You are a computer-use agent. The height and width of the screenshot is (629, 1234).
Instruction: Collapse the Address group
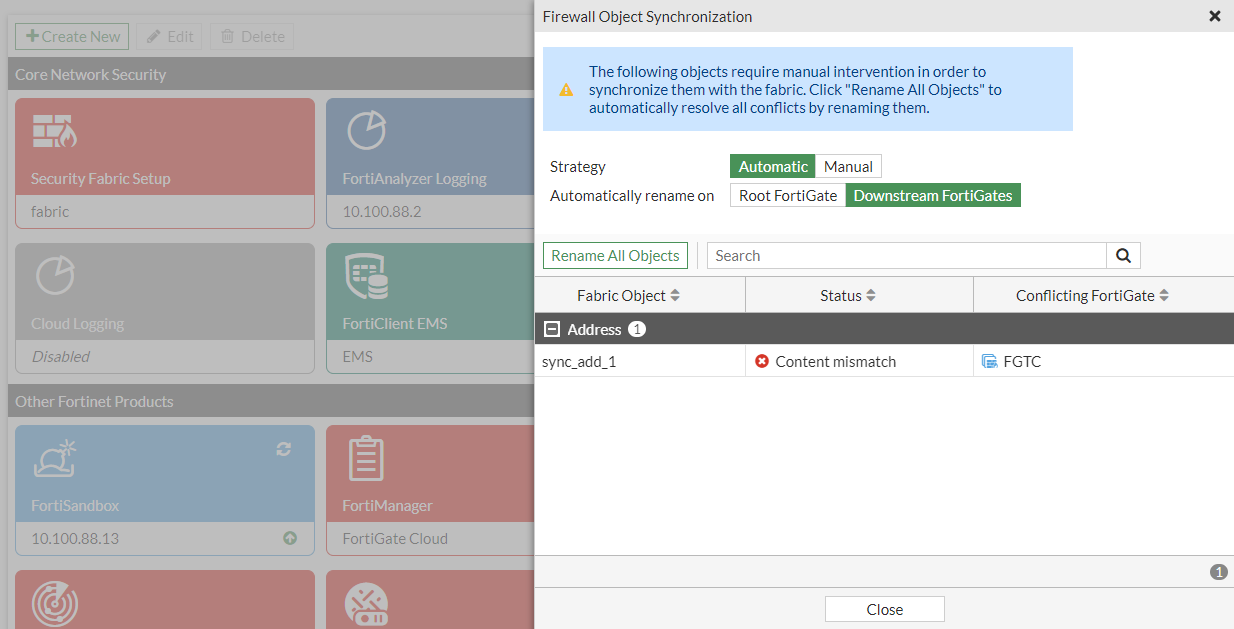[550, 329]
